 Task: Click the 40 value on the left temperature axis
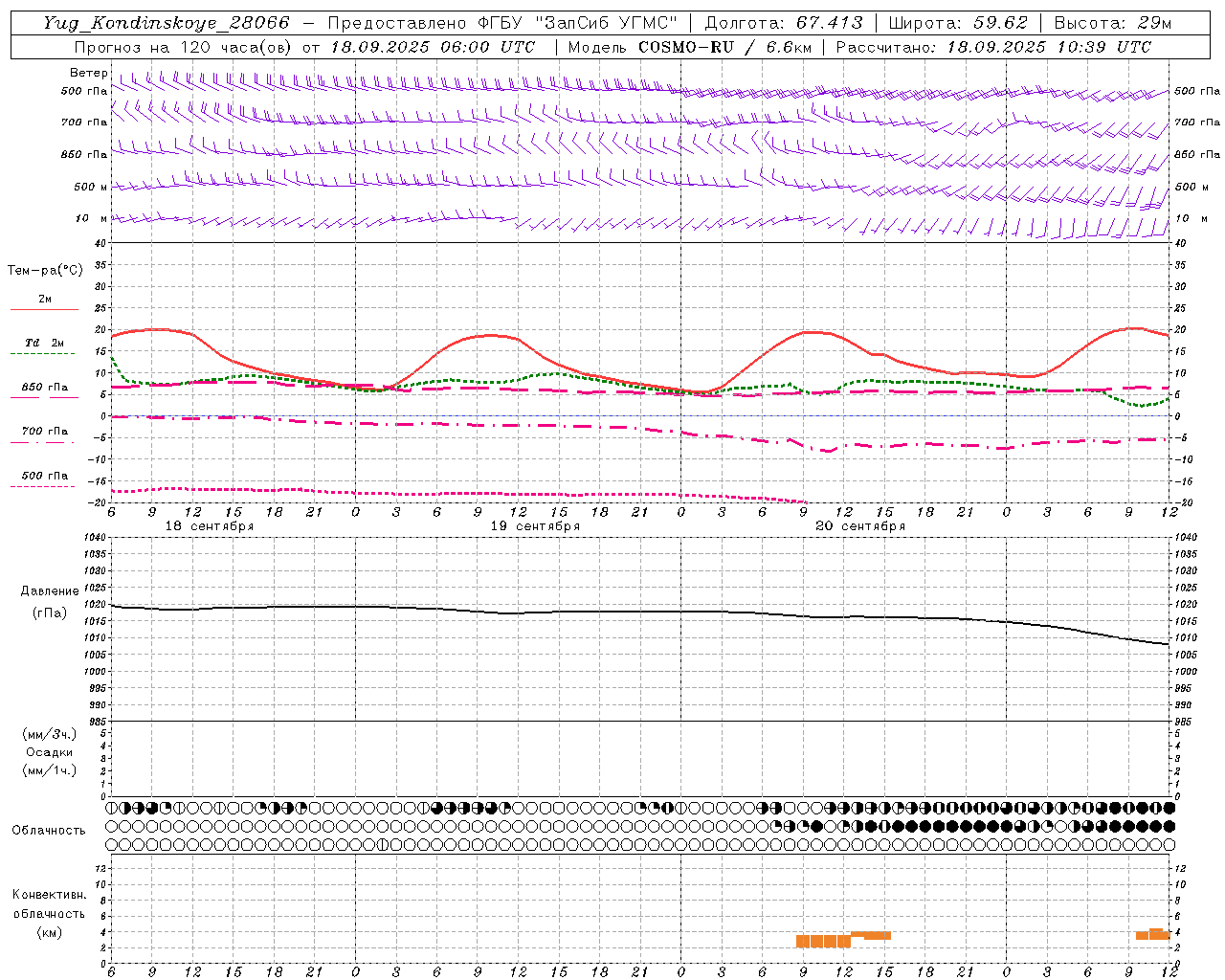click(100, 243)
